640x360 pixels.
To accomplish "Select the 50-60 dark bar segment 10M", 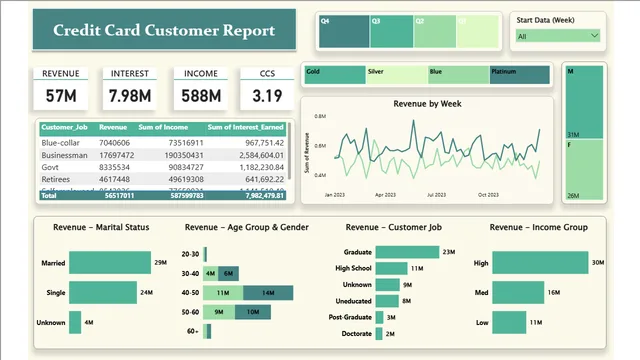I will [x=253, y=312].
